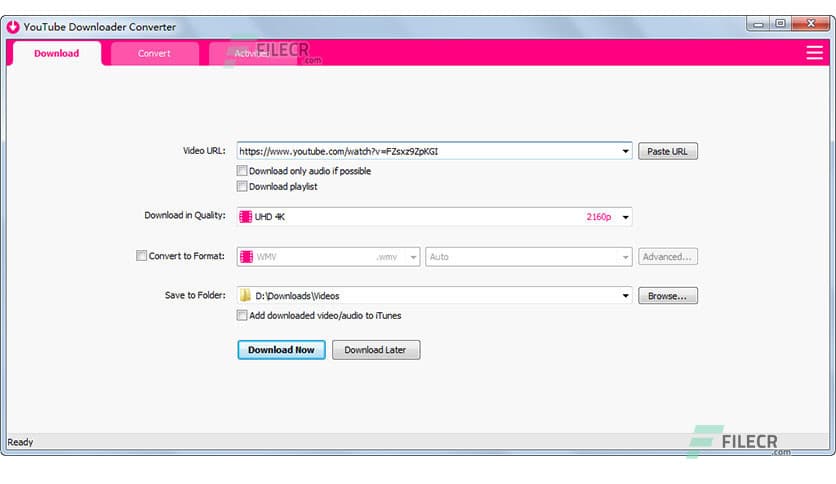Open the Activity tab
Image resolution: width=836 pixels, height=484 pixels.
pos(251,53)
